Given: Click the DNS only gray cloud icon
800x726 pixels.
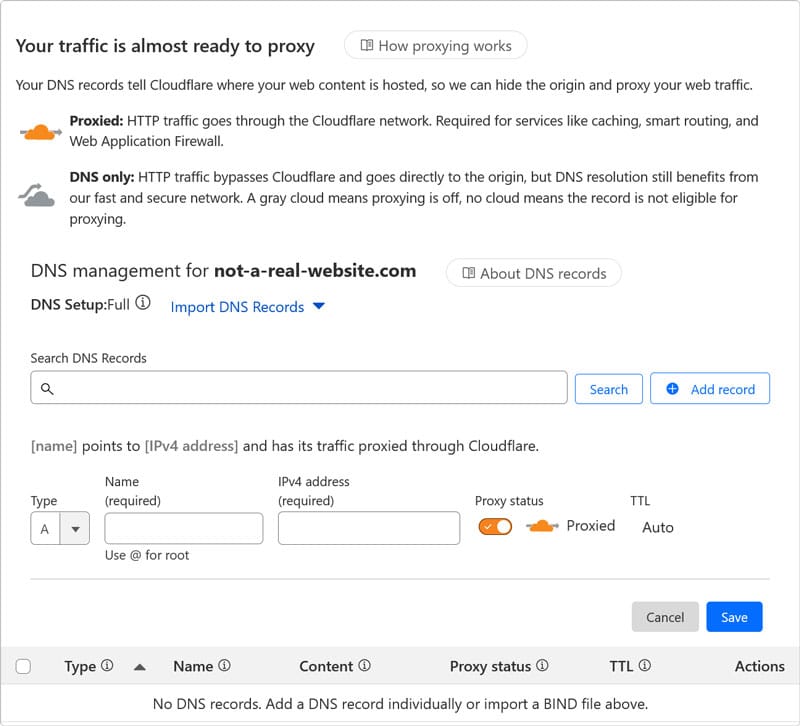Looking at the screenshot, I should pos(36,195).
